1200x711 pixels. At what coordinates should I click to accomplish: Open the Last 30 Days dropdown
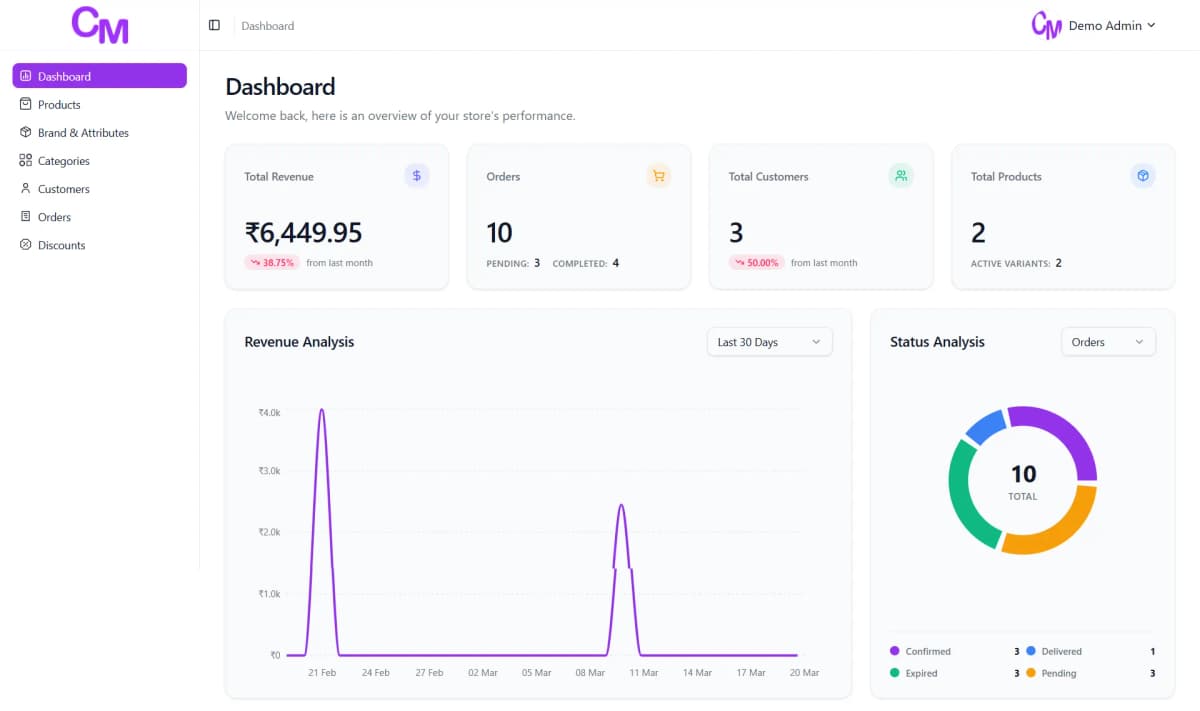769,341
